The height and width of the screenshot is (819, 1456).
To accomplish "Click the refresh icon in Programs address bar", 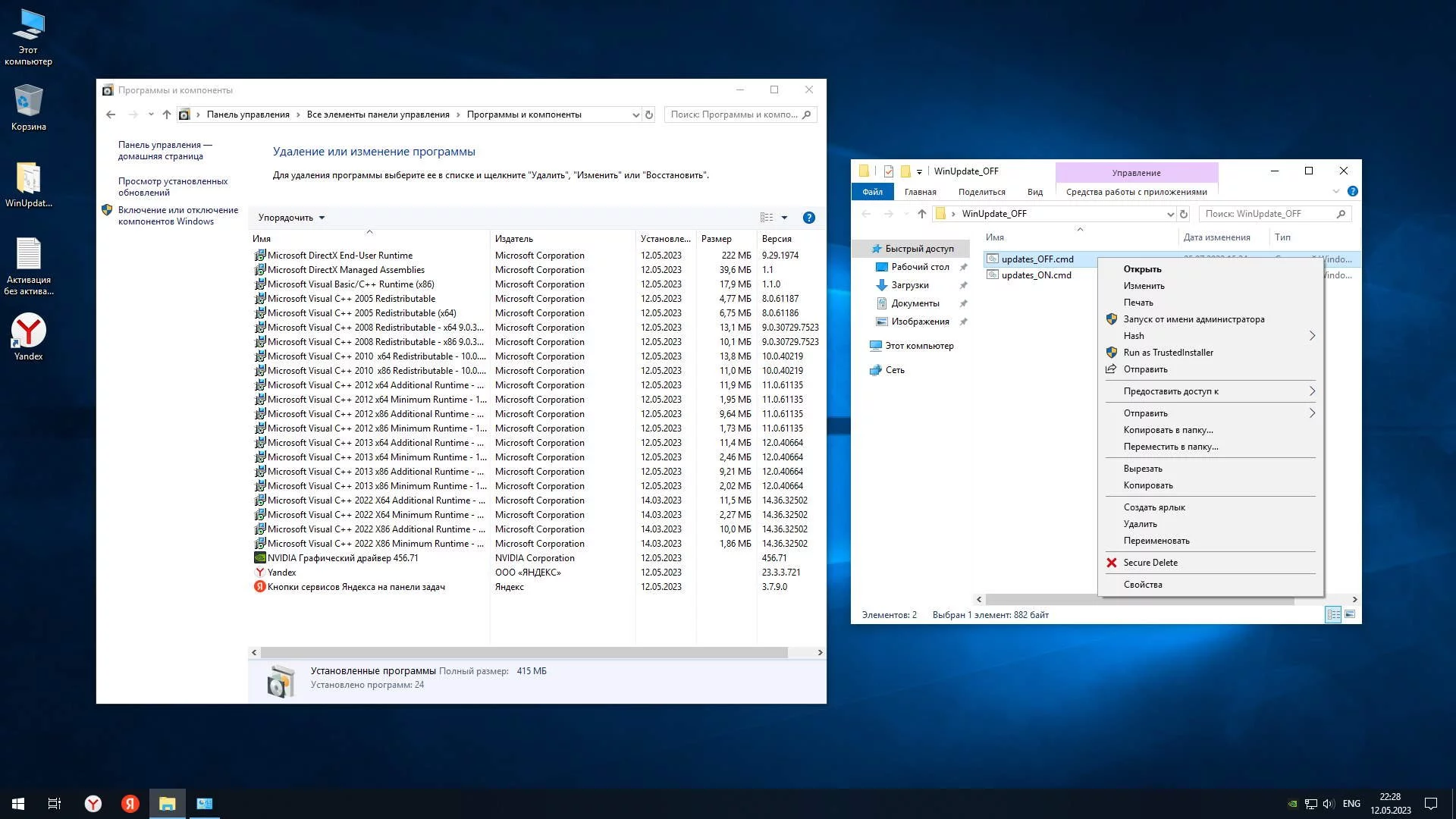I will pyautogui.click(x=648, y=115).
